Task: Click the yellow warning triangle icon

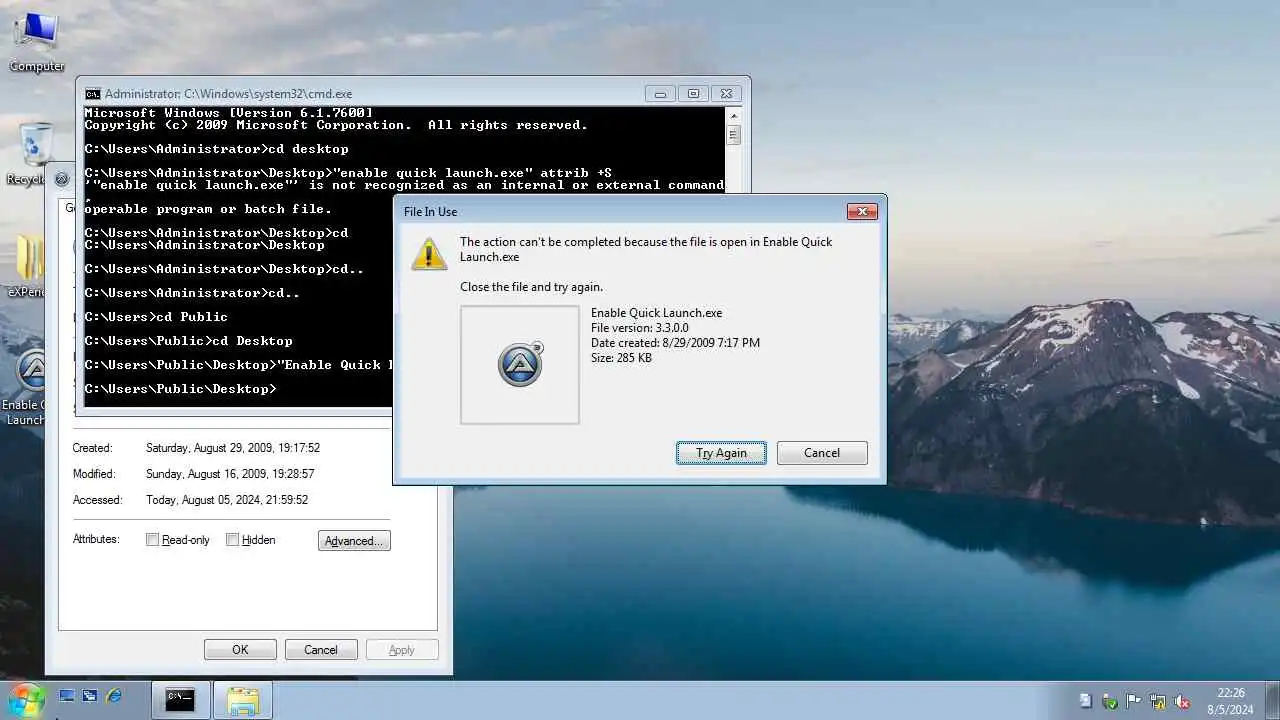Action: 429,254
